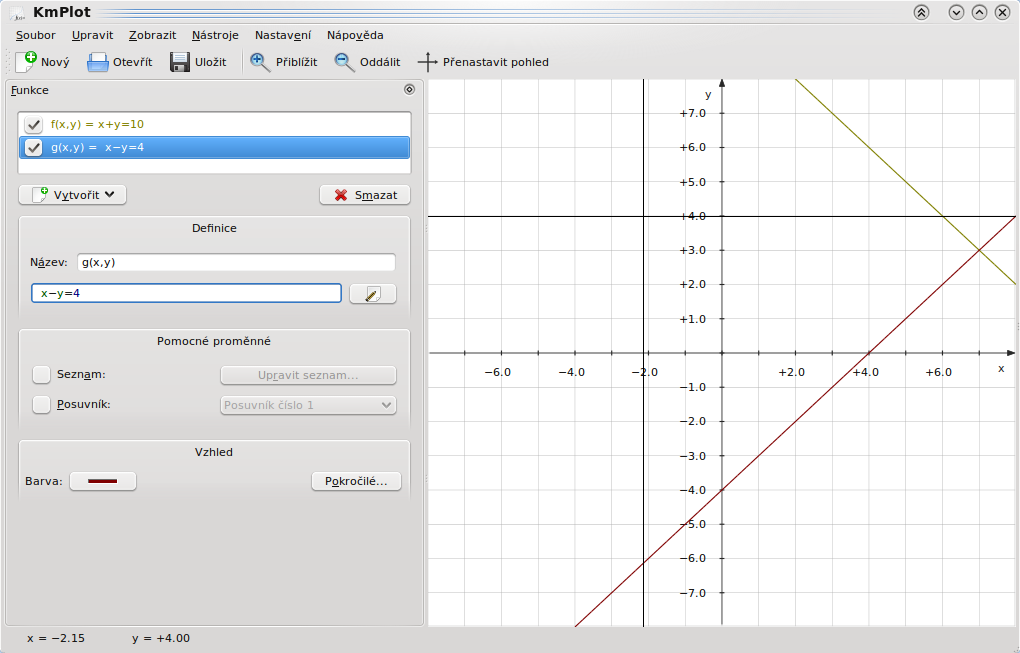The height and width of the screenshot is (653, 1020).
Task: Click the +7.0 y-axis label
Action: click(x=693, y=113)
